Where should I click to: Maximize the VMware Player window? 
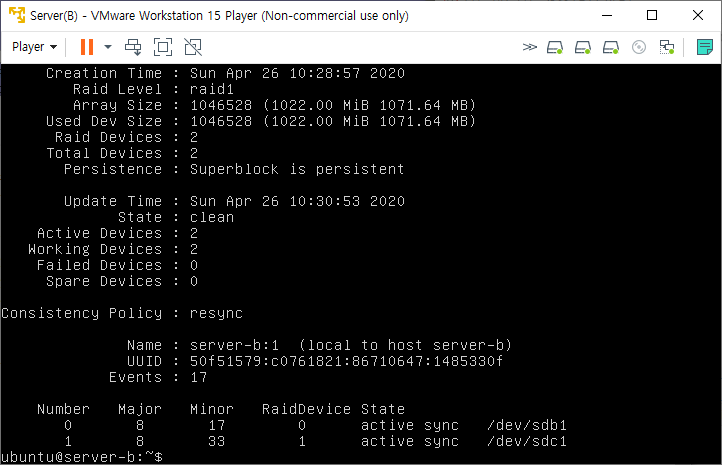[x=652, y=15]
